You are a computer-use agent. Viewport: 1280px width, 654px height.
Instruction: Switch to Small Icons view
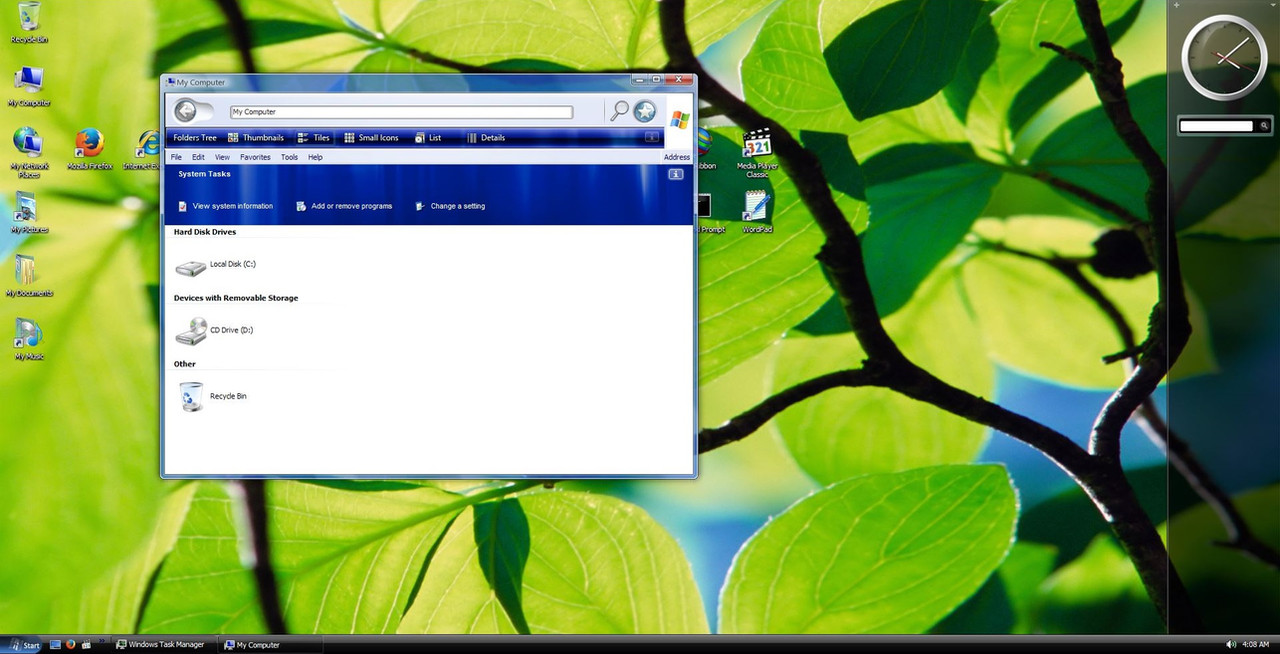pyautogui.click(x=371, y=138)
